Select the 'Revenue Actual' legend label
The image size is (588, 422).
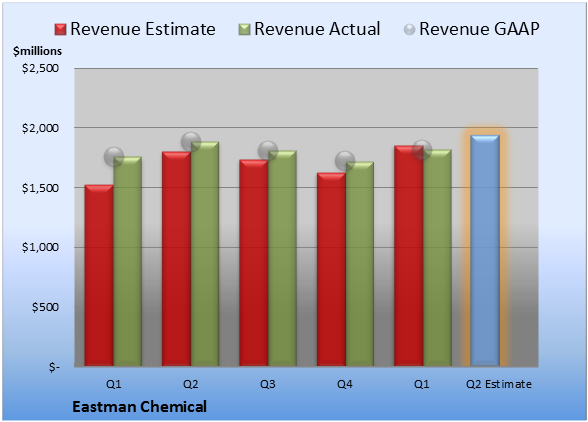click(x=317, y=29)
